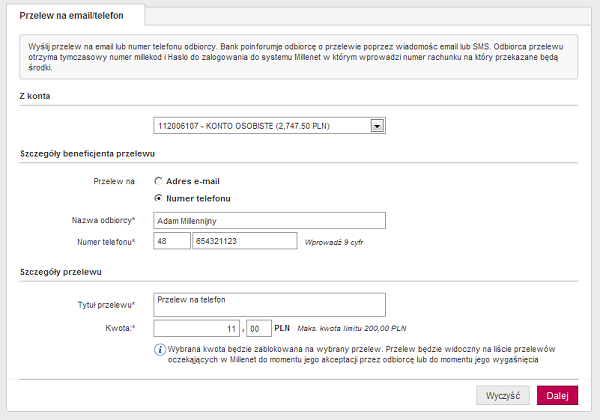Select the Adres e-mail radio option
This screenshot has width=600, height=420.
[158, 181]
